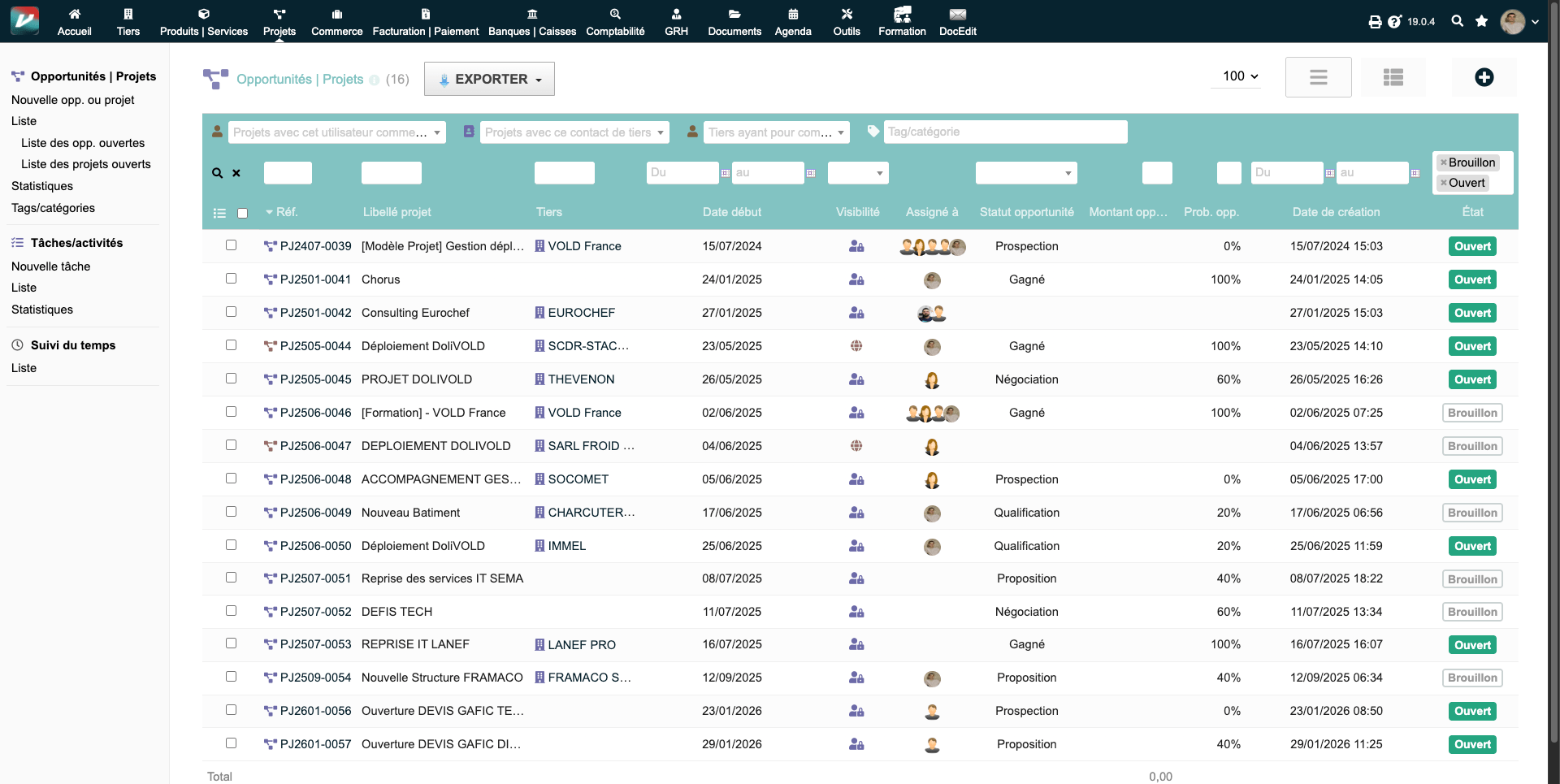
Task: Go to Liste des opp. ouvertes
Action: tap(83, 143)
